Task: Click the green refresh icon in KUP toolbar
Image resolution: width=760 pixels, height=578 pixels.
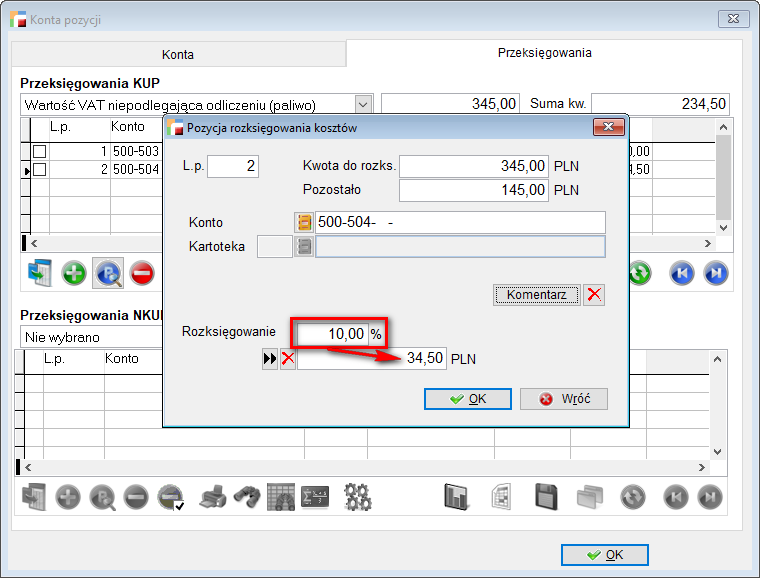Action: (x=640, y=273)
